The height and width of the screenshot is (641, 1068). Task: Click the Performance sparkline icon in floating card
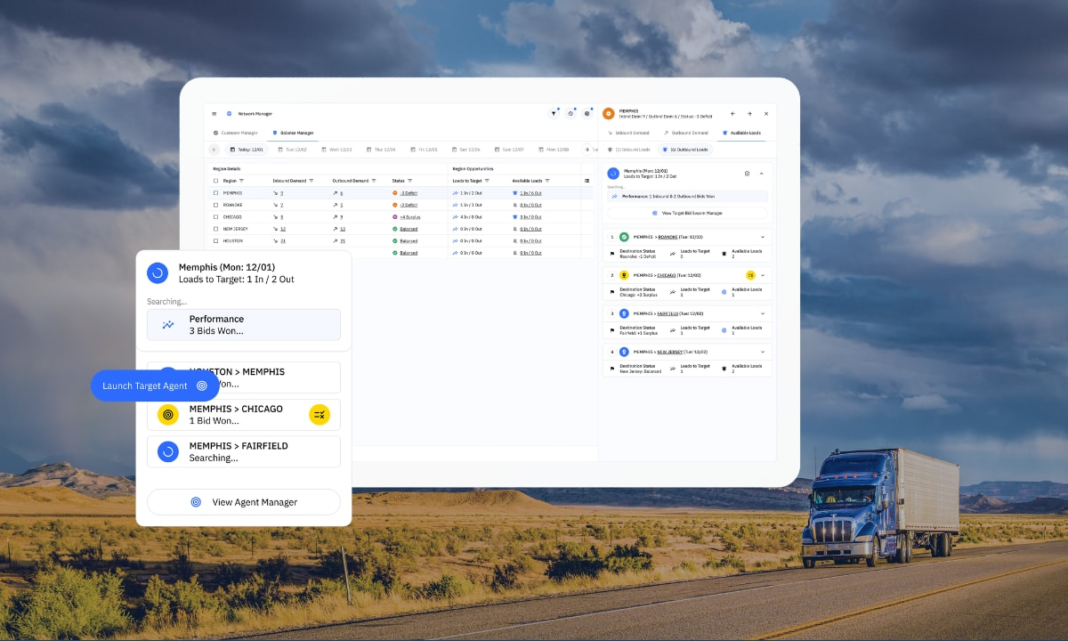point(168,325)
